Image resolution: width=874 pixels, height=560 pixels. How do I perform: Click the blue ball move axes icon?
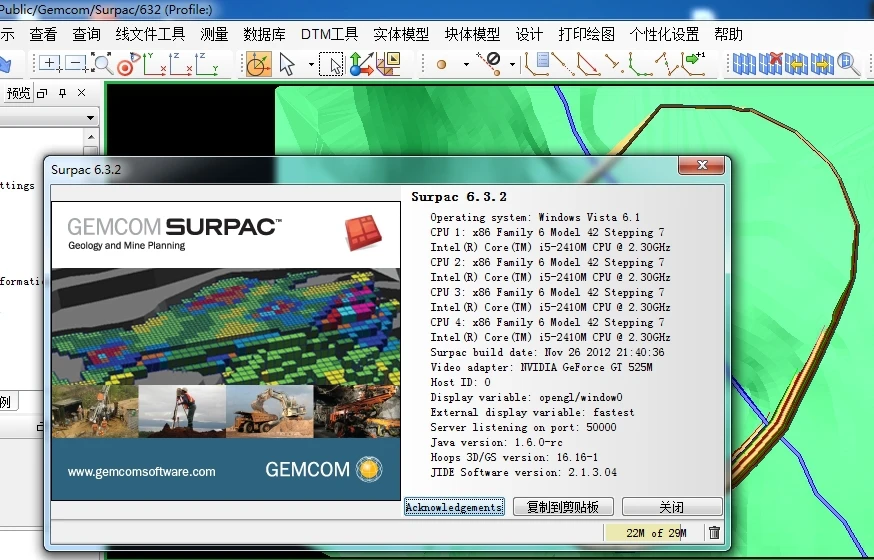(361, 64)
